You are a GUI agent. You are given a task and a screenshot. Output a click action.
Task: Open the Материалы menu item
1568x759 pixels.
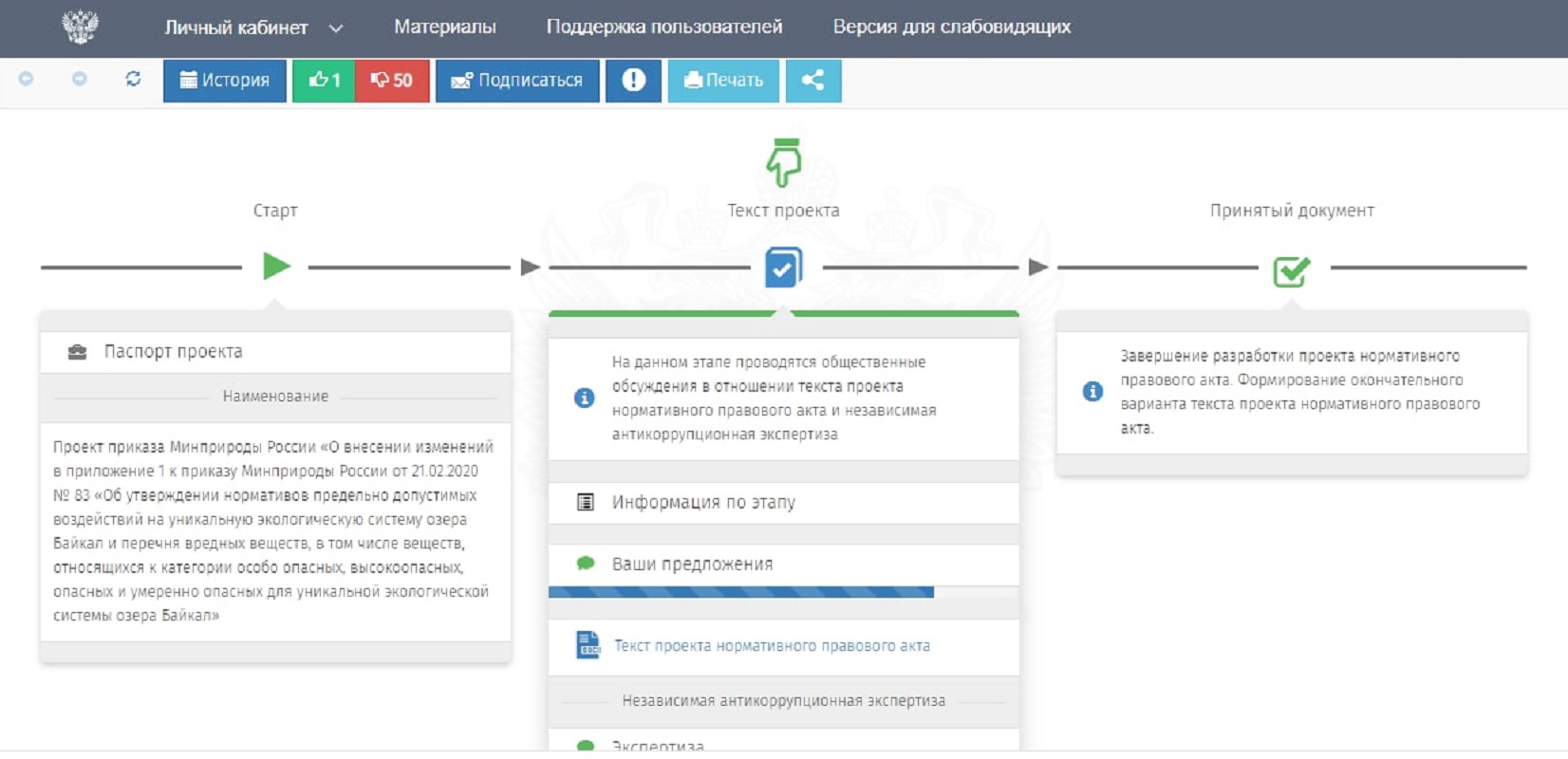tap(445, 27)
